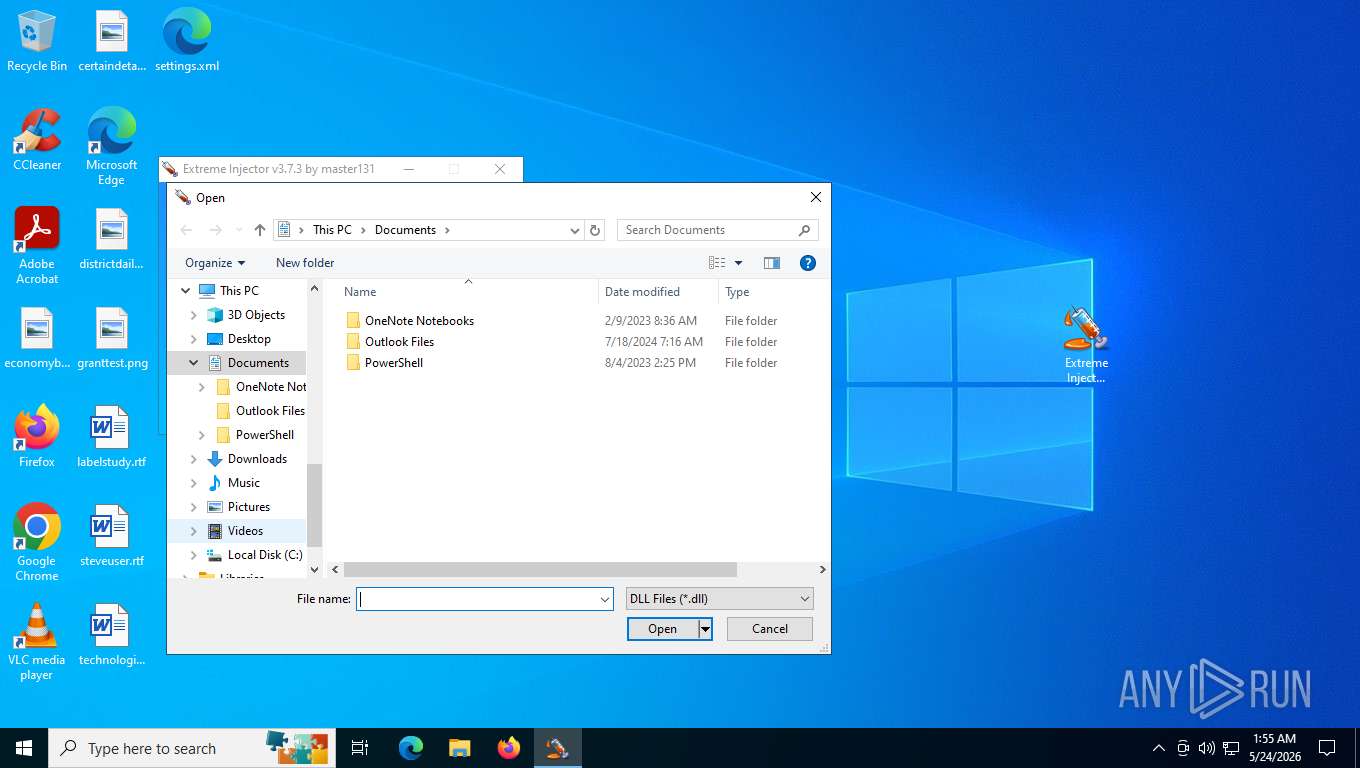Click This PC in the address bar
Screen dimensions: 1360x768
click(332, 230)
